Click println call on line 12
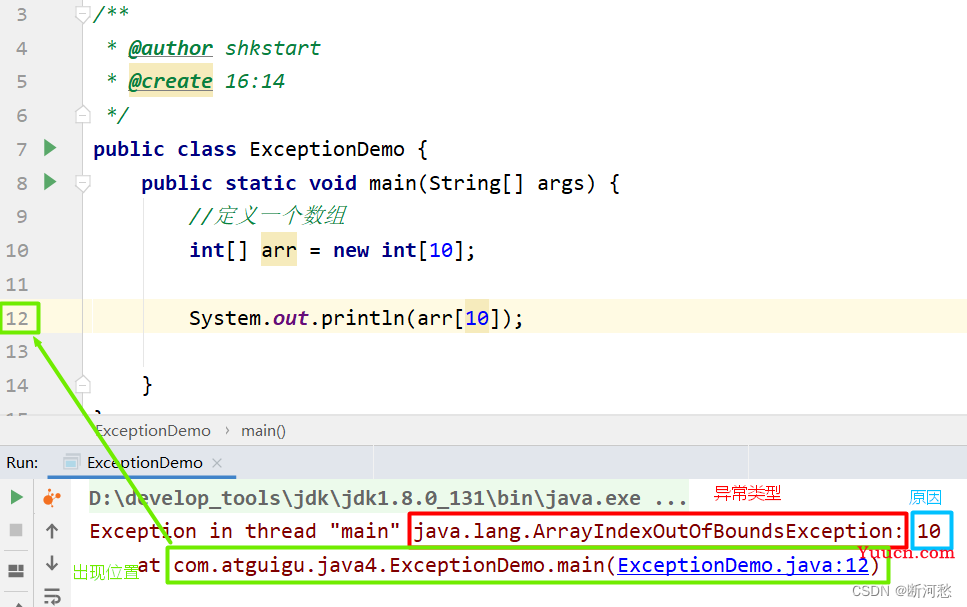The image size is (967, 607). pyautogui.click(x=363, y=318)
